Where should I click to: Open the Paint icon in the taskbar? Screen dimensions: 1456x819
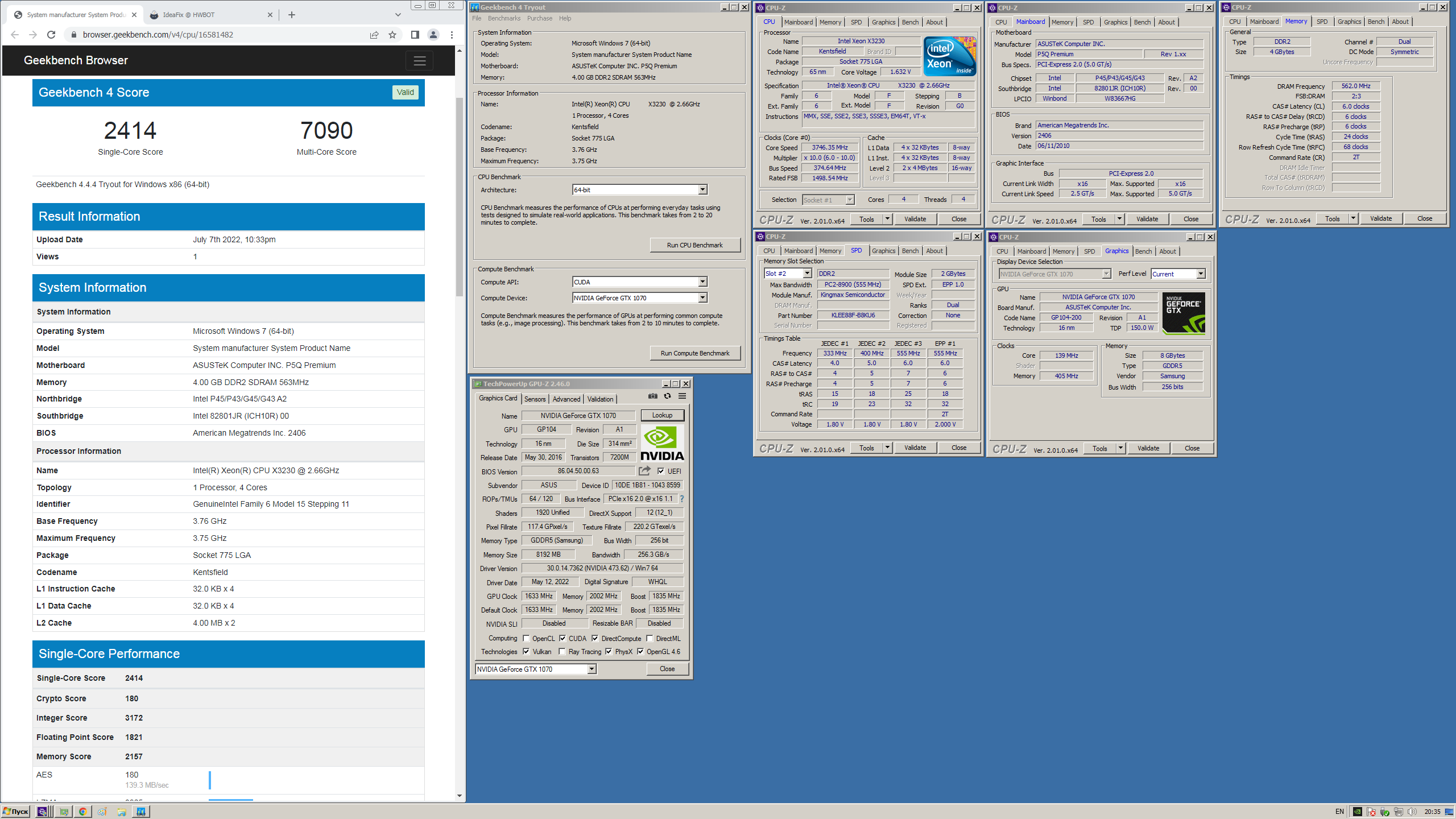102,812
